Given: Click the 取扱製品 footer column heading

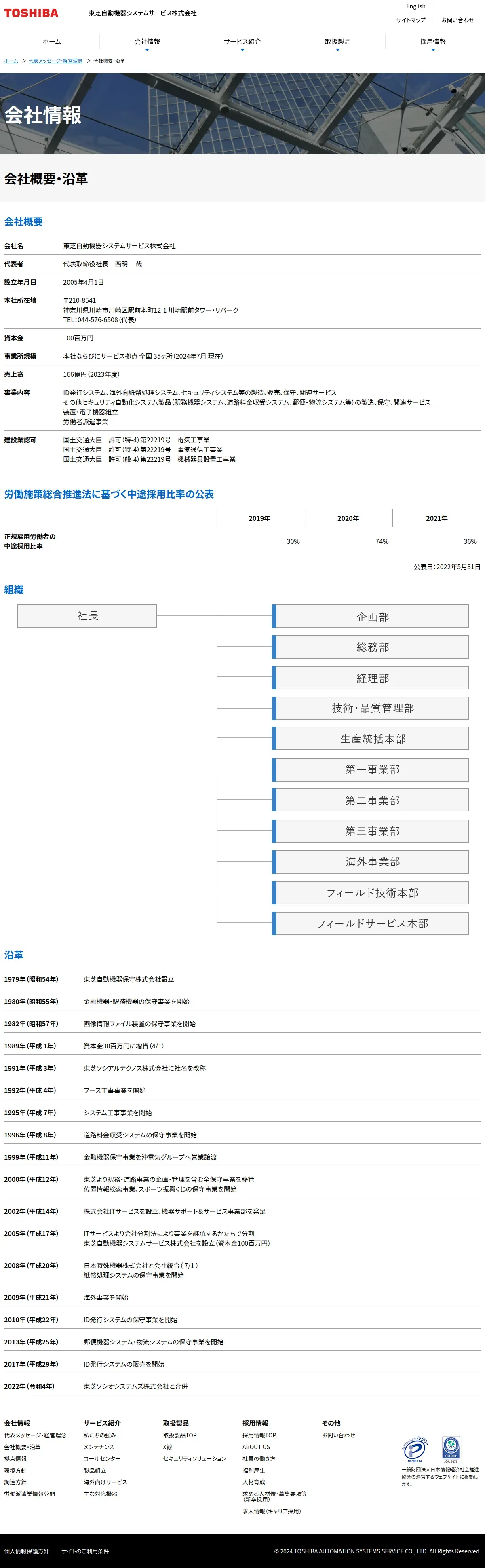Looking at the screenshot, I should point(176,1423).
